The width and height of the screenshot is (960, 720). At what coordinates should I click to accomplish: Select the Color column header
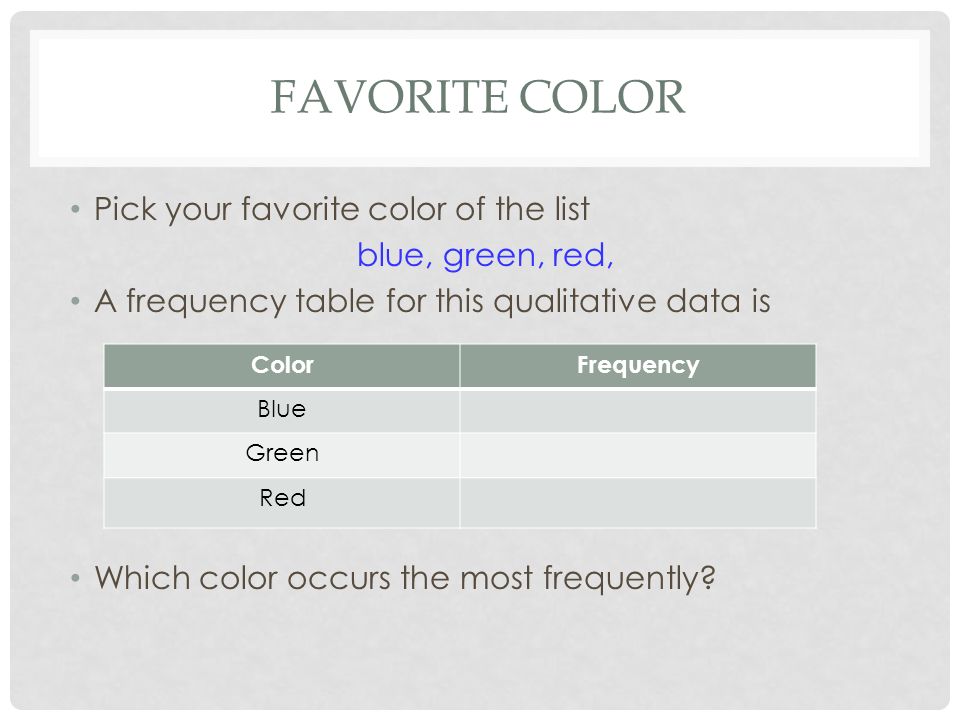point(282,366)
